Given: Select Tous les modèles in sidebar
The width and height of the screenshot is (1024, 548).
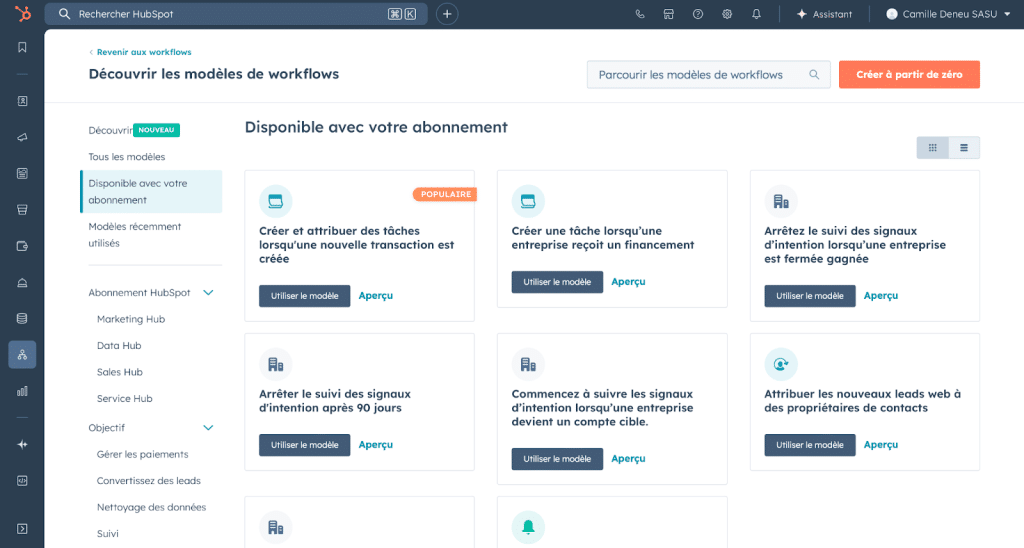Looking at the screenshot, I should click(x=127, y=157).
